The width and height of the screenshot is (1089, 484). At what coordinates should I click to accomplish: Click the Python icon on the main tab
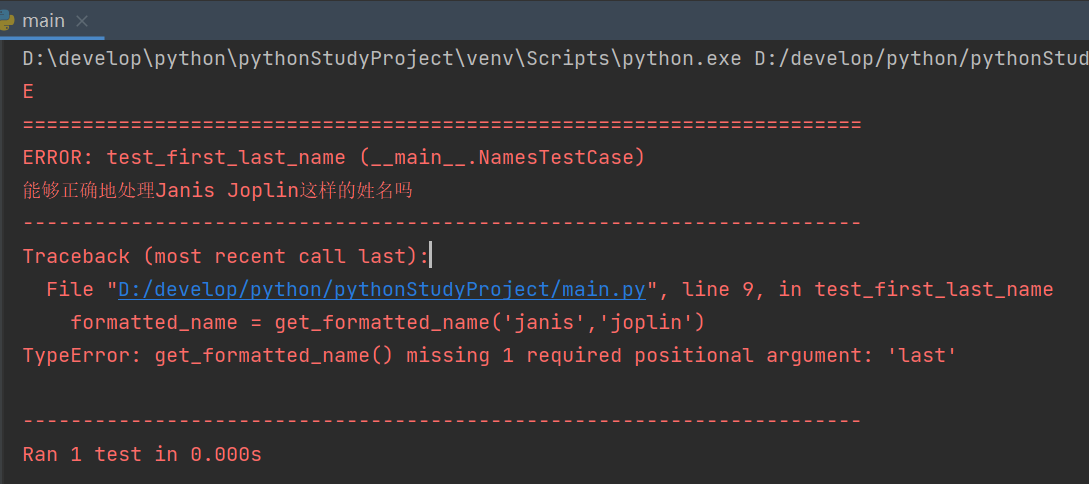pyautogui.click(x=10, y=20)
